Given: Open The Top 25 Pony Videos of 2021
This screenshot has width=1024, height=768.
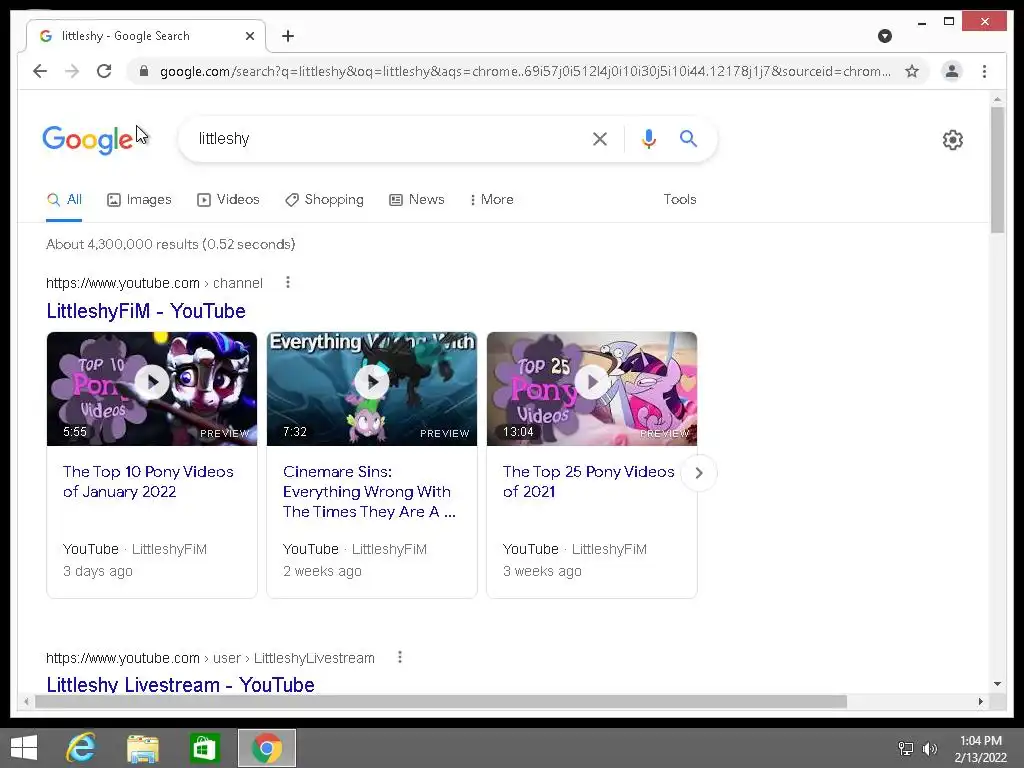Looking at the screenshot, I should click(588, 481).
